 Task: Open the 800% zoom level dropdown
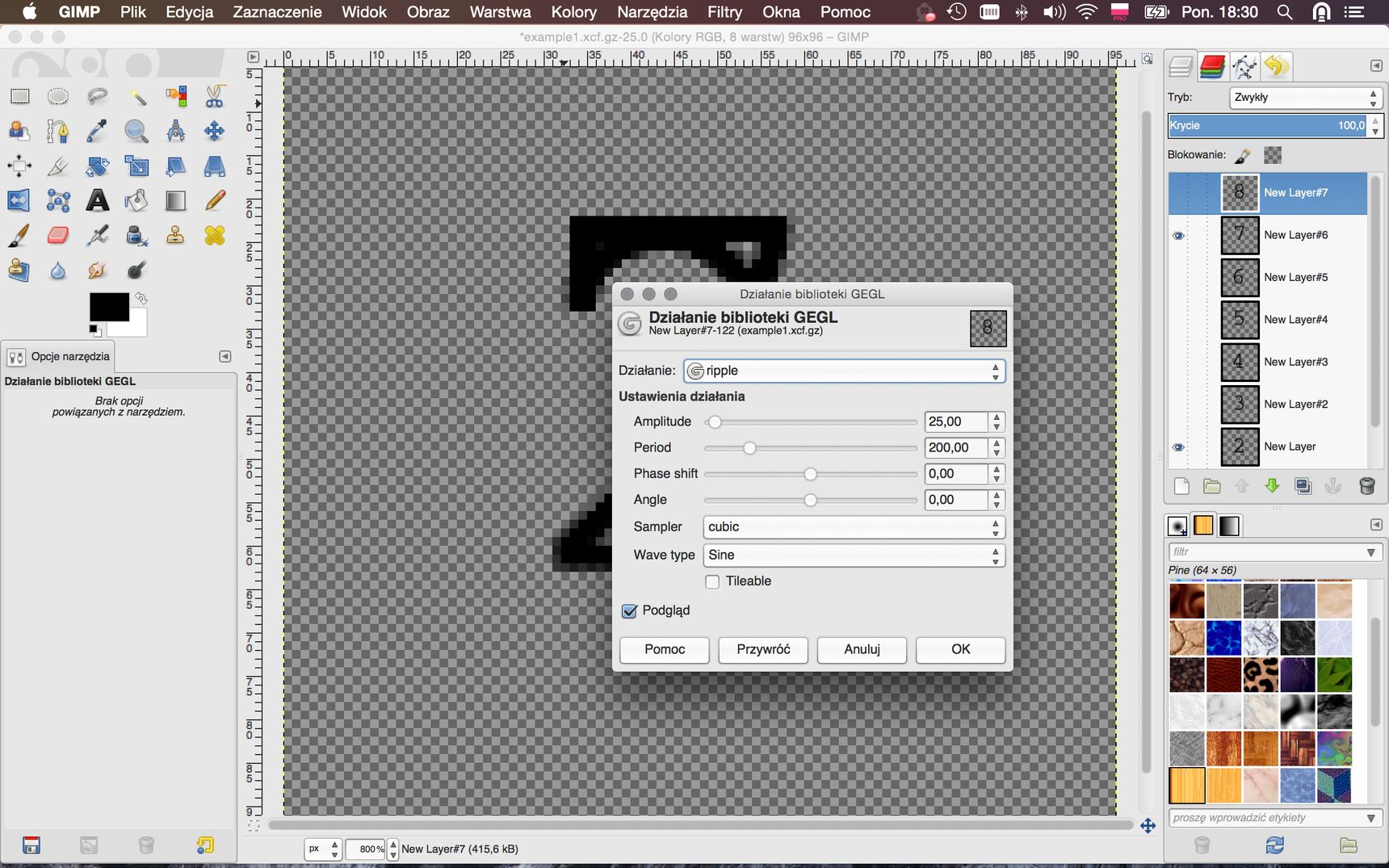click(x=392, y=849)
